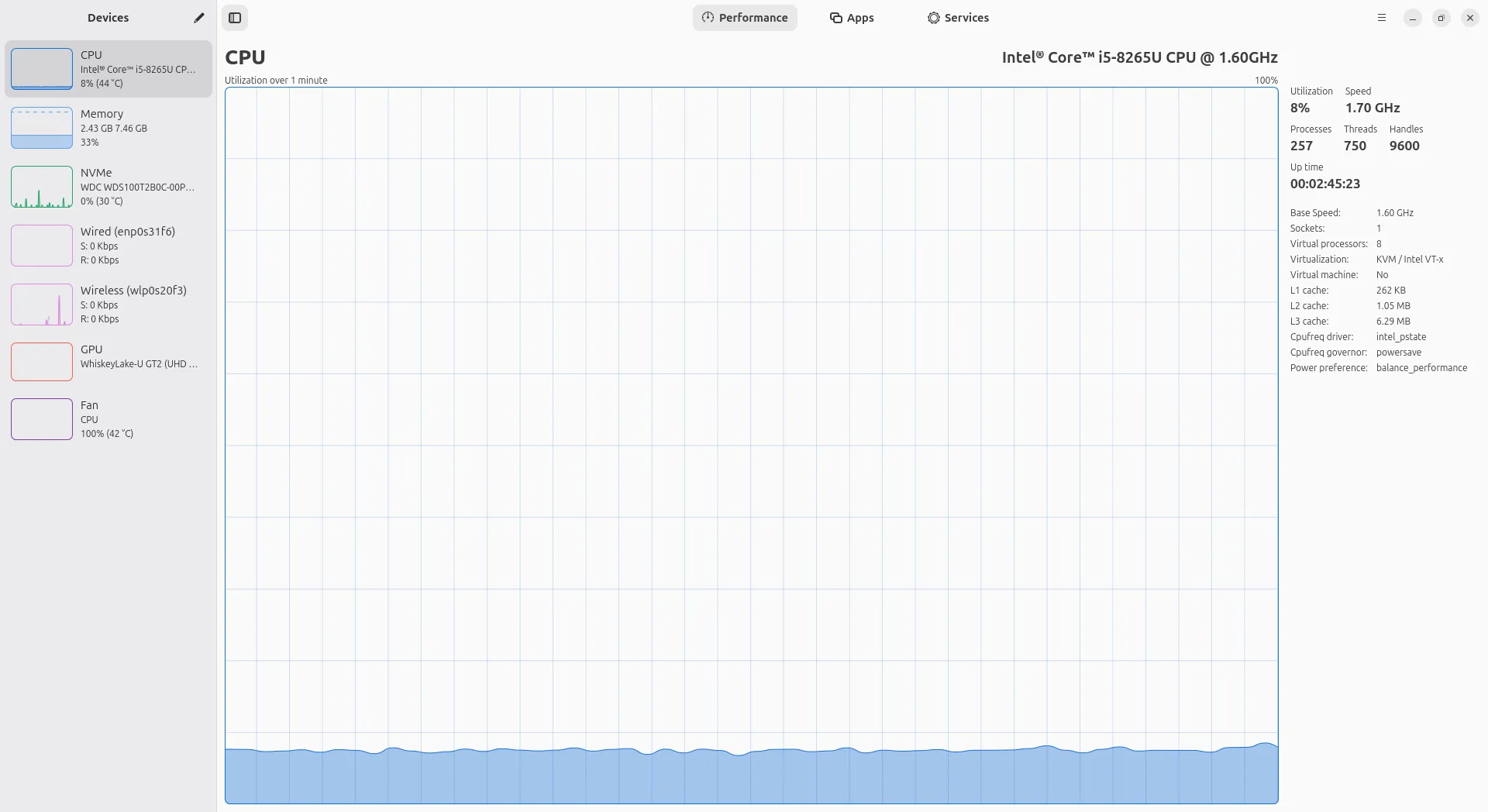Screen dimensions: 1488x812
Task: Click the Speed 1.70 GHz reading
Action: pos(1373,108)
